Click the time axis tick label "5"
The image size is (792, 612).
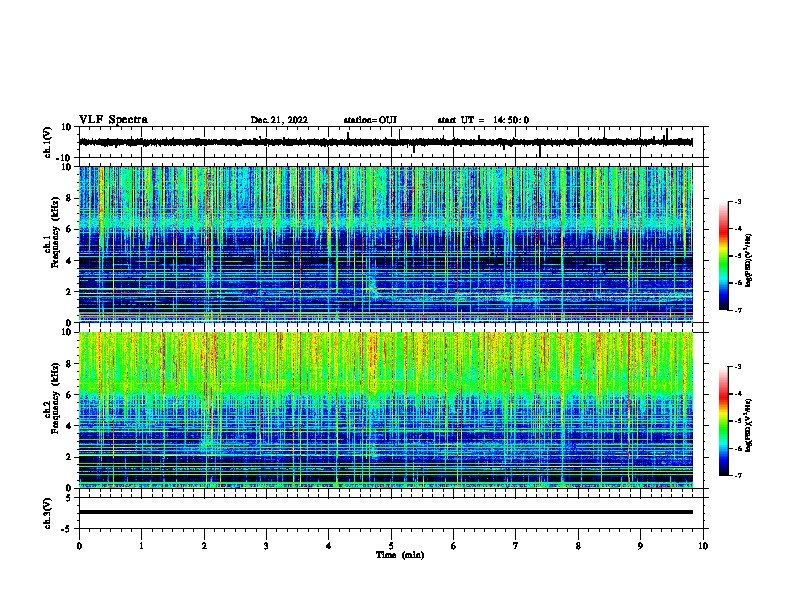391,546
